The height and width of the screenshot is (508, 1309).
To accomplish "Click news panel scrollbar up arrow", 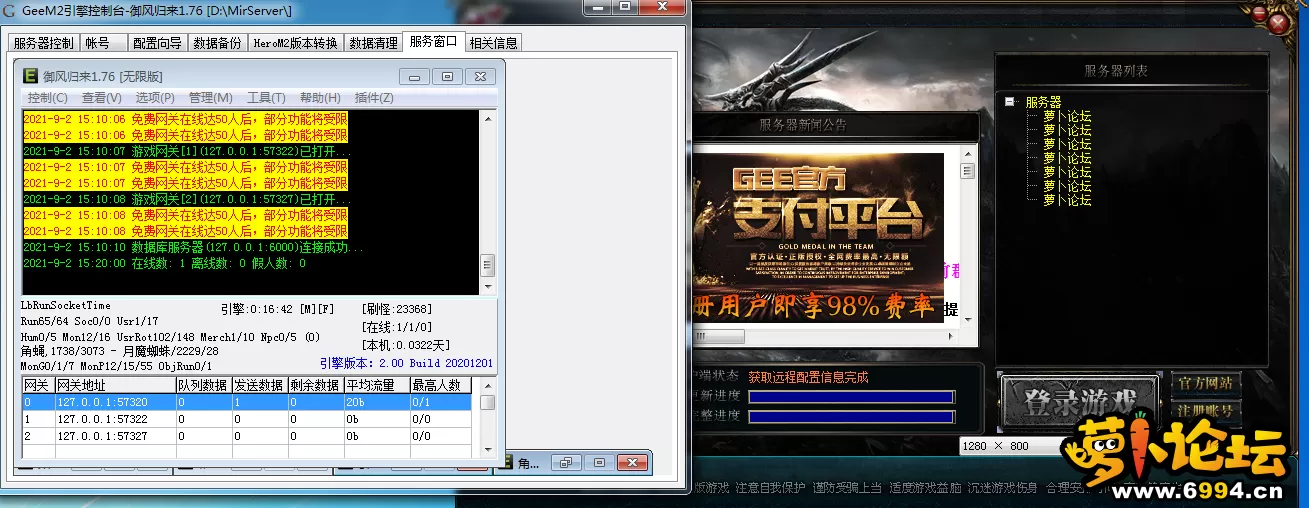I will 967,155.
